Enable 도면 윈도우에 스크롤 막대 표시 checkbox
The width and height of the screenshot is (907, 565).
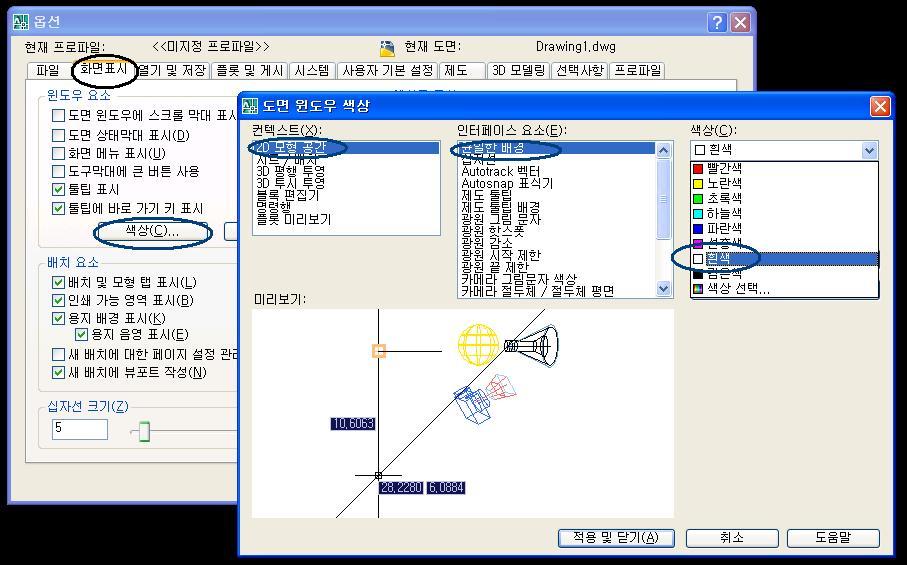point(58,116)
